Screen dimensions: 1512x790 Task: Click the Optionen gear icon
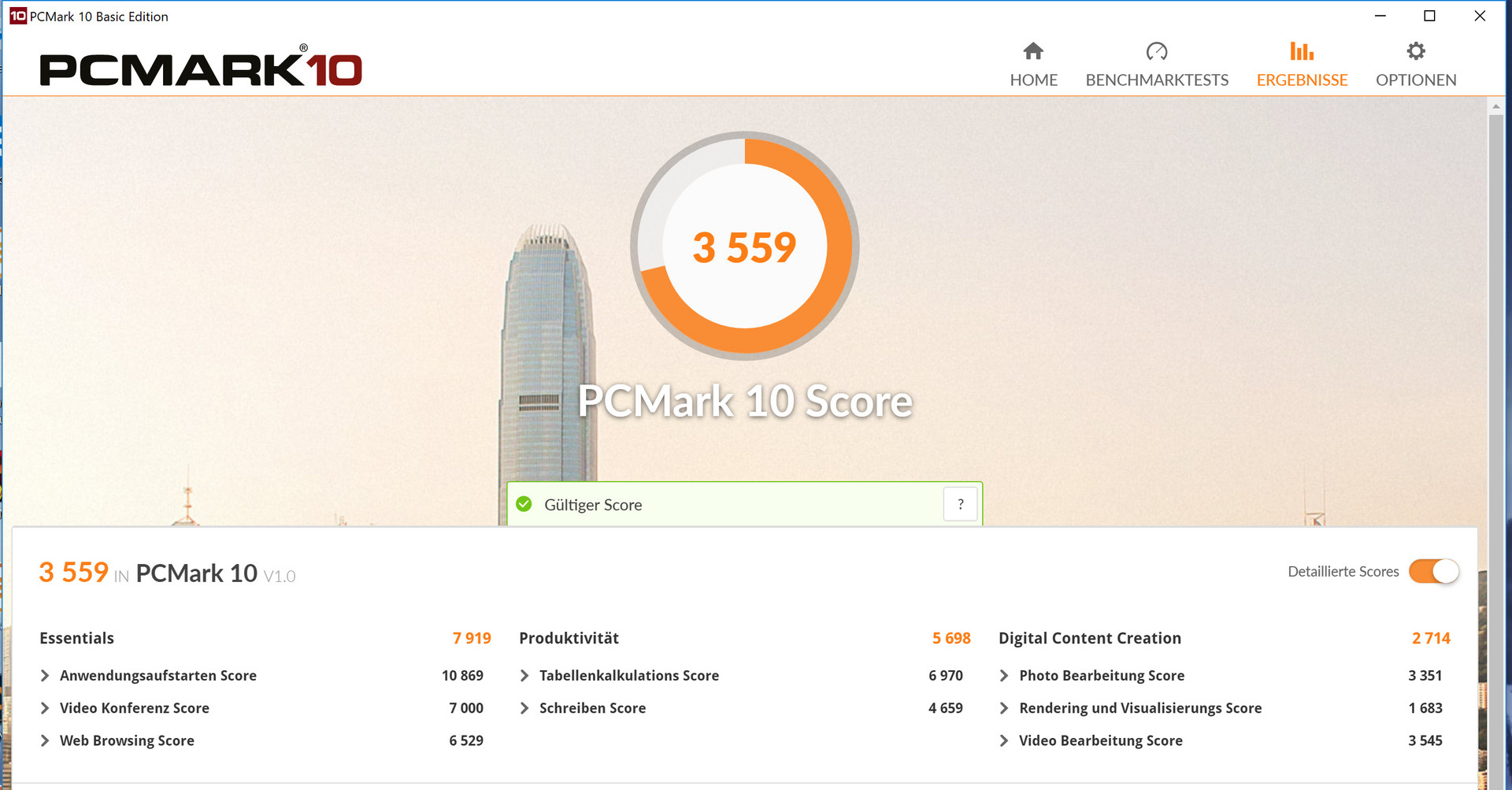click(x=1416, y=51)
